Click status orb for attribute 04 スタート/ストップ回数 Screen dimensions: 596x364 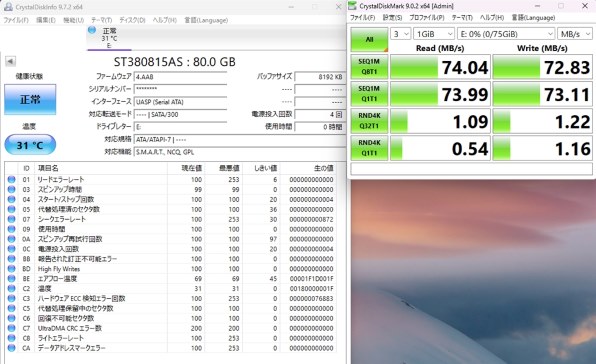(11, 199)
